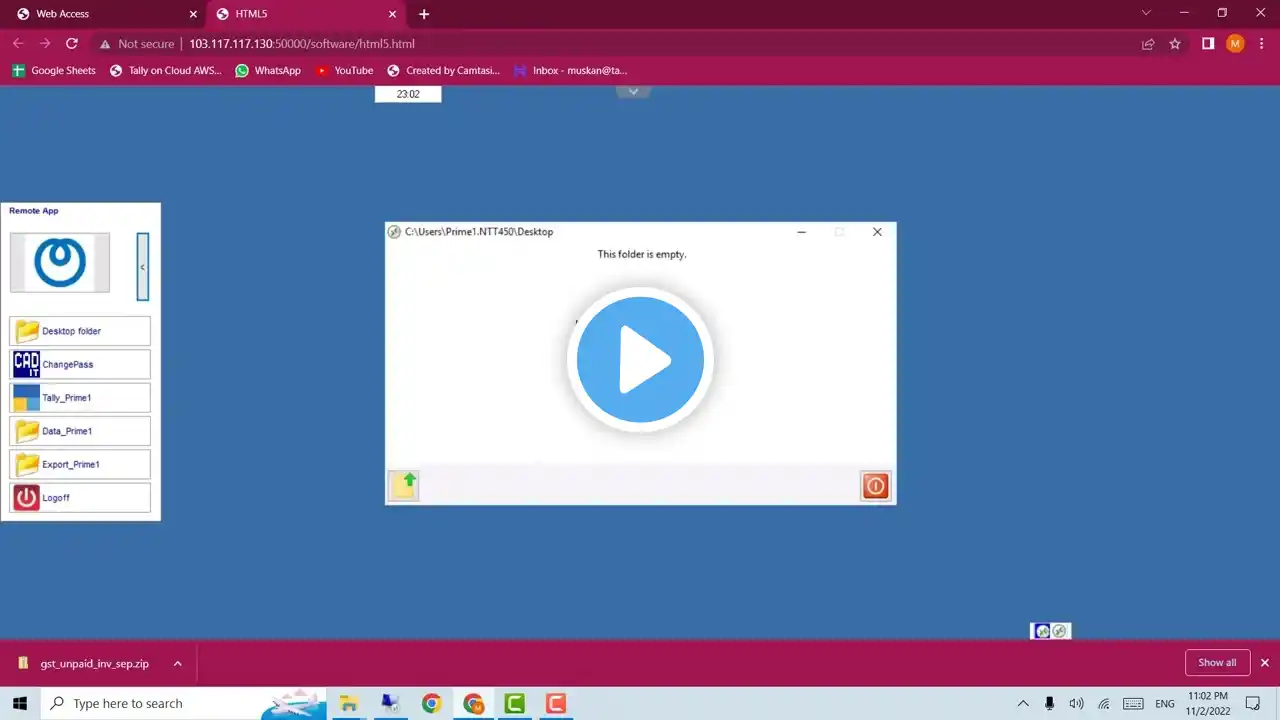Click the browser address bar URL
1280x720 pixels.
coord(302,44)
